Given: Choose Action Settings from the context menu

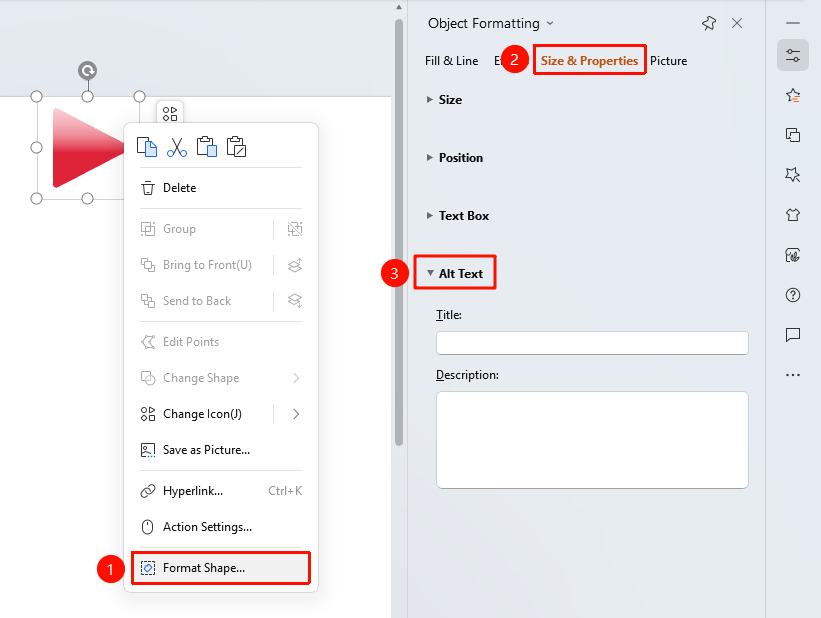Looking at the screenshot, I should pyautogui.click(x=221, y=527).
